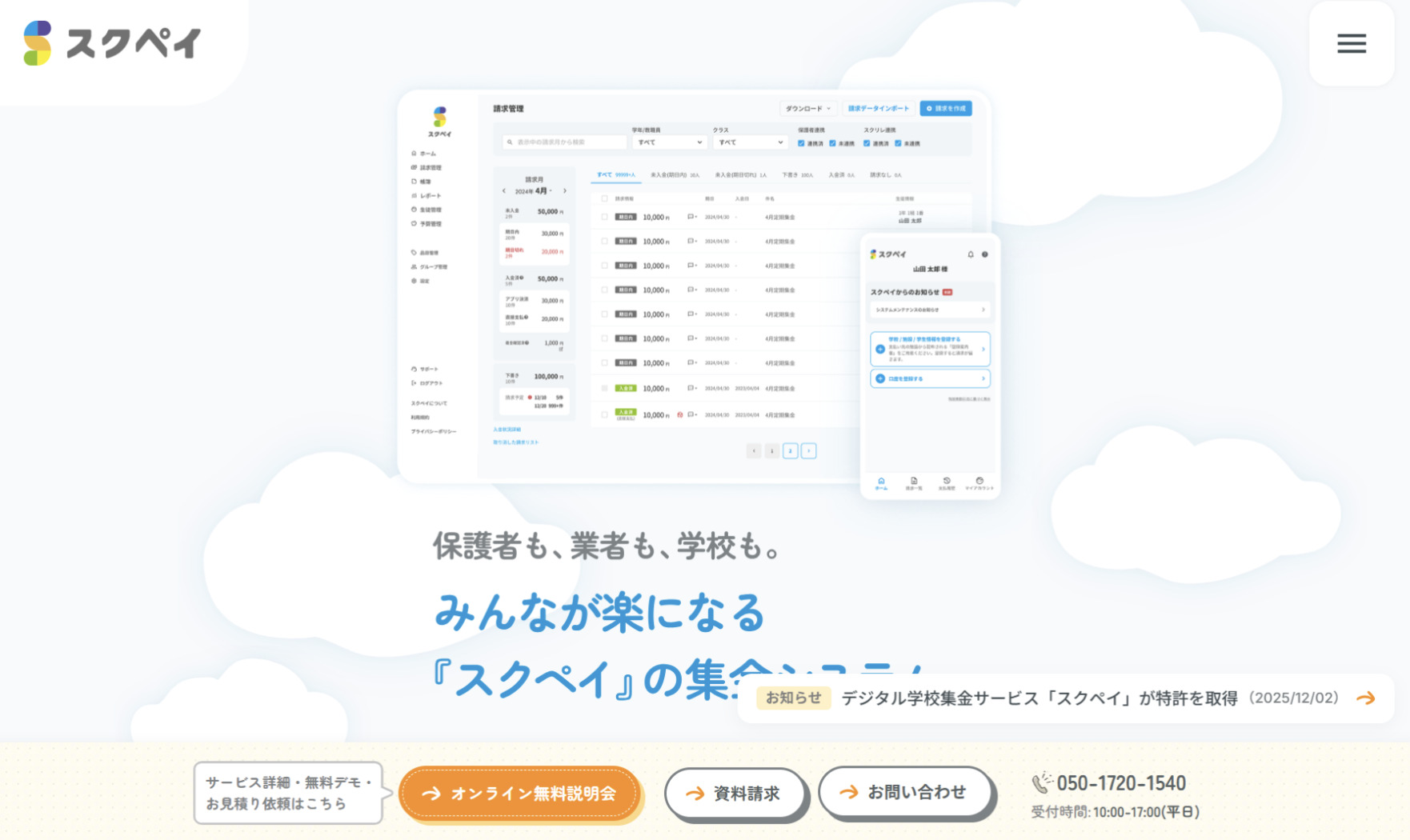Select 生徒管理 in the mockup sidebar
This screenshot has width=1410, height=840.
tap(427, 210)
